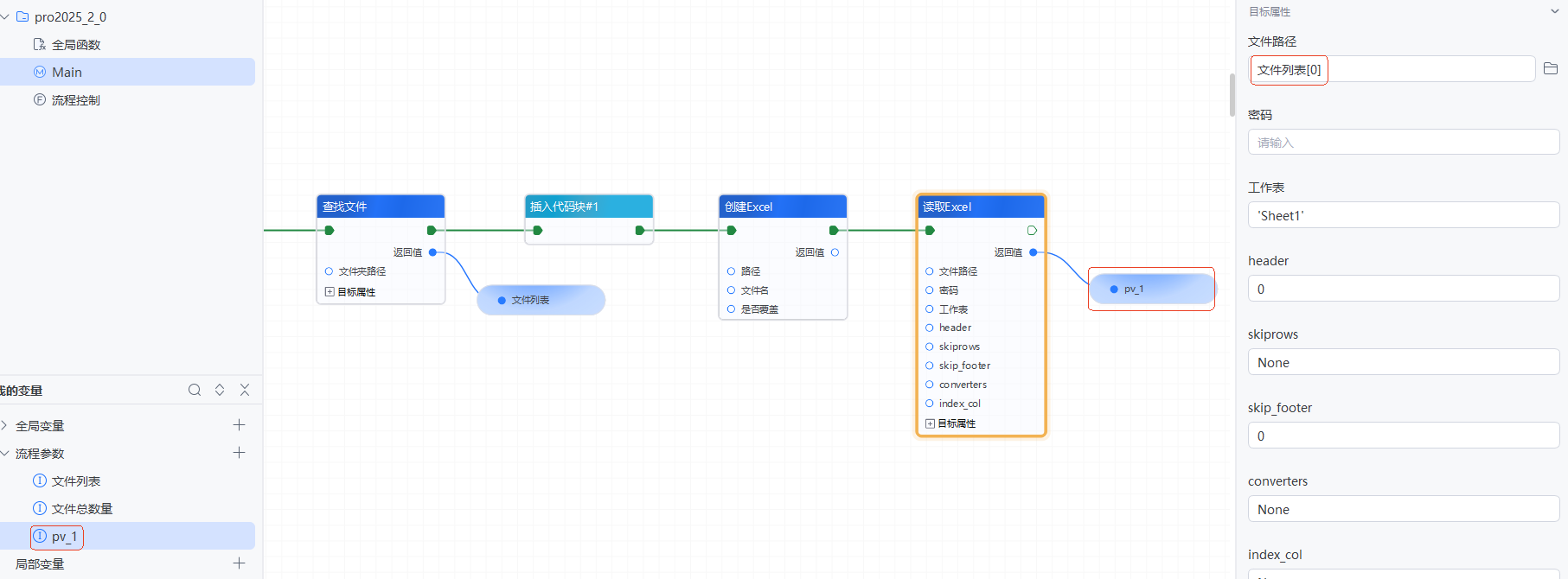Expand 目标属性 on the 查找文件 node
Screen dimensions: 1568x579
click(x=330, y=292)
